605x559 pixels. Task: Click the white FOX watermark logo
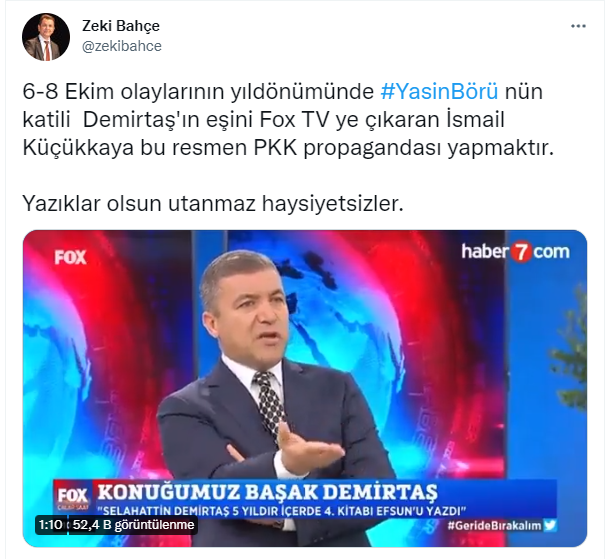point(70,257)
